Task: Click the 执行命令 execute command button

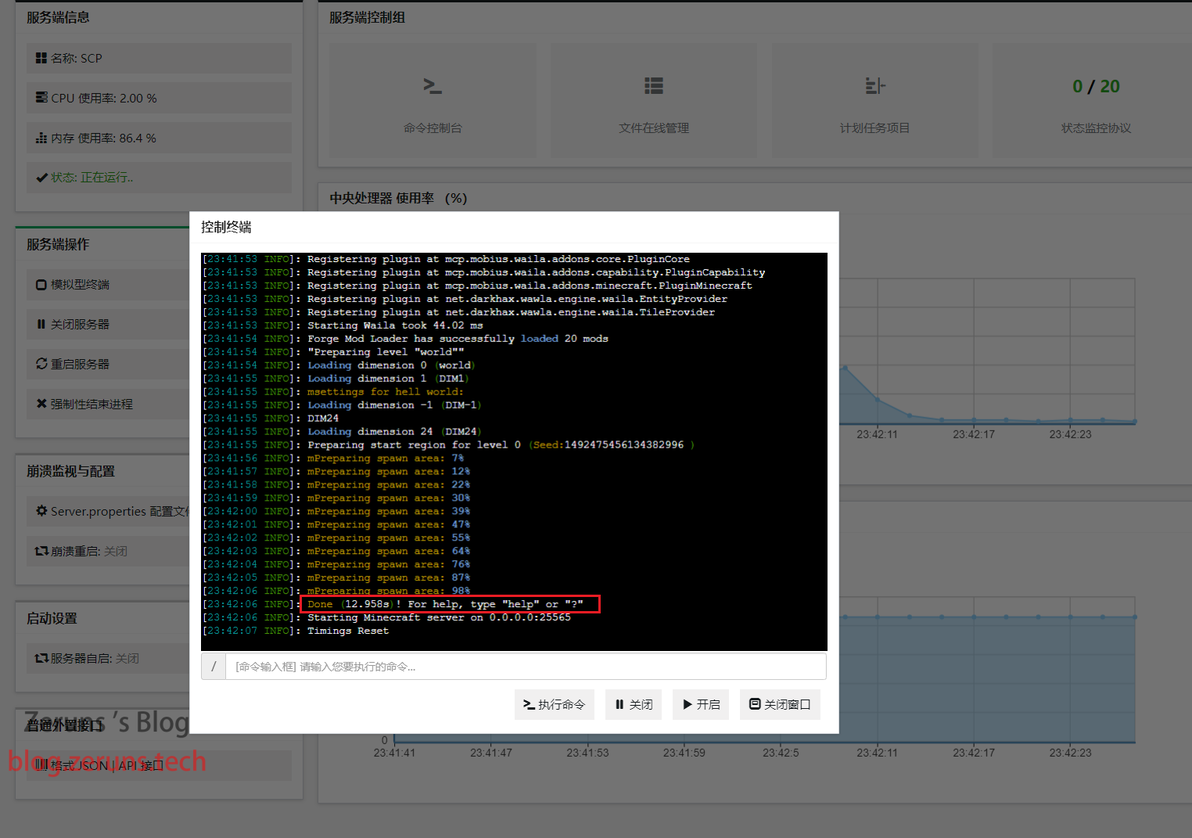Action: [554, 704]
